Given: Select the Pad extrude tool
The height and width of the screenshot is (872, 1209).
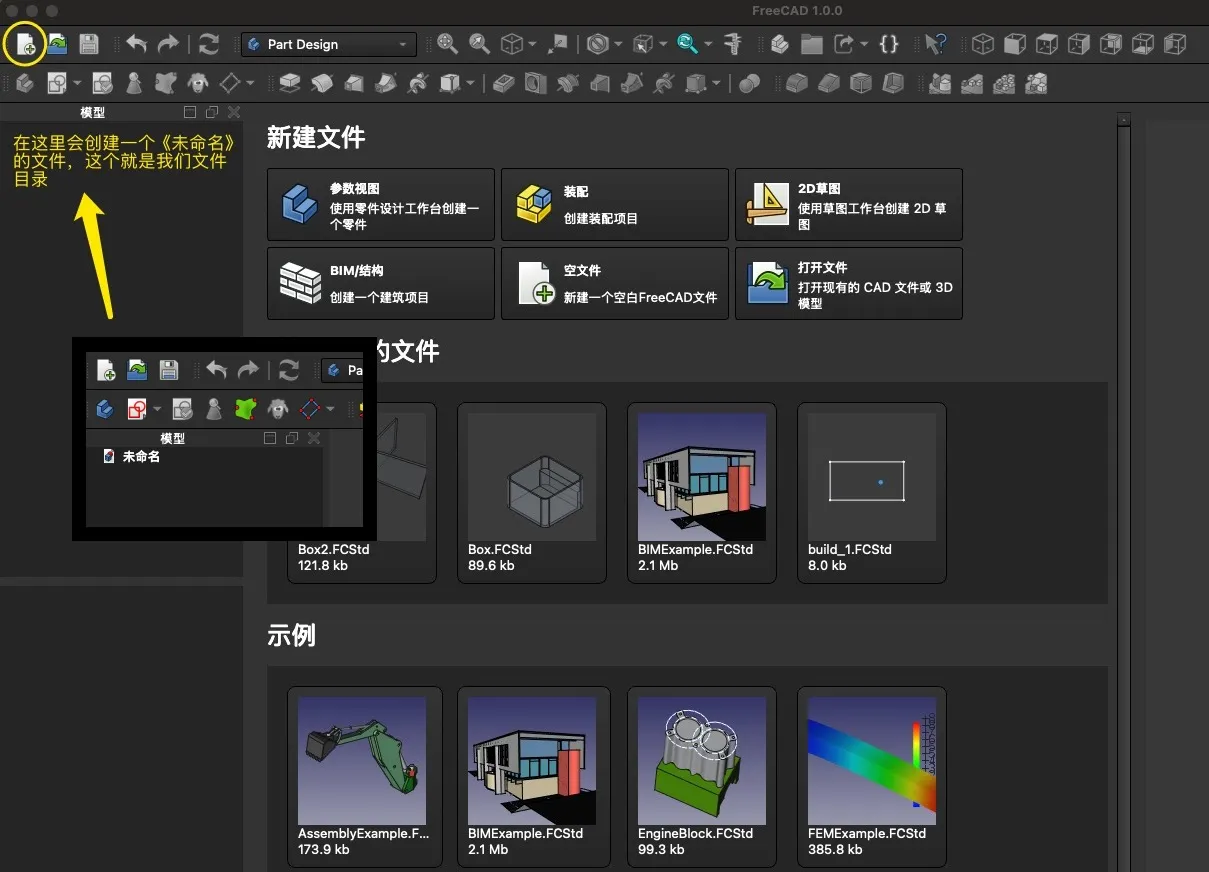Looking at the screenshot, I should 289,83.
